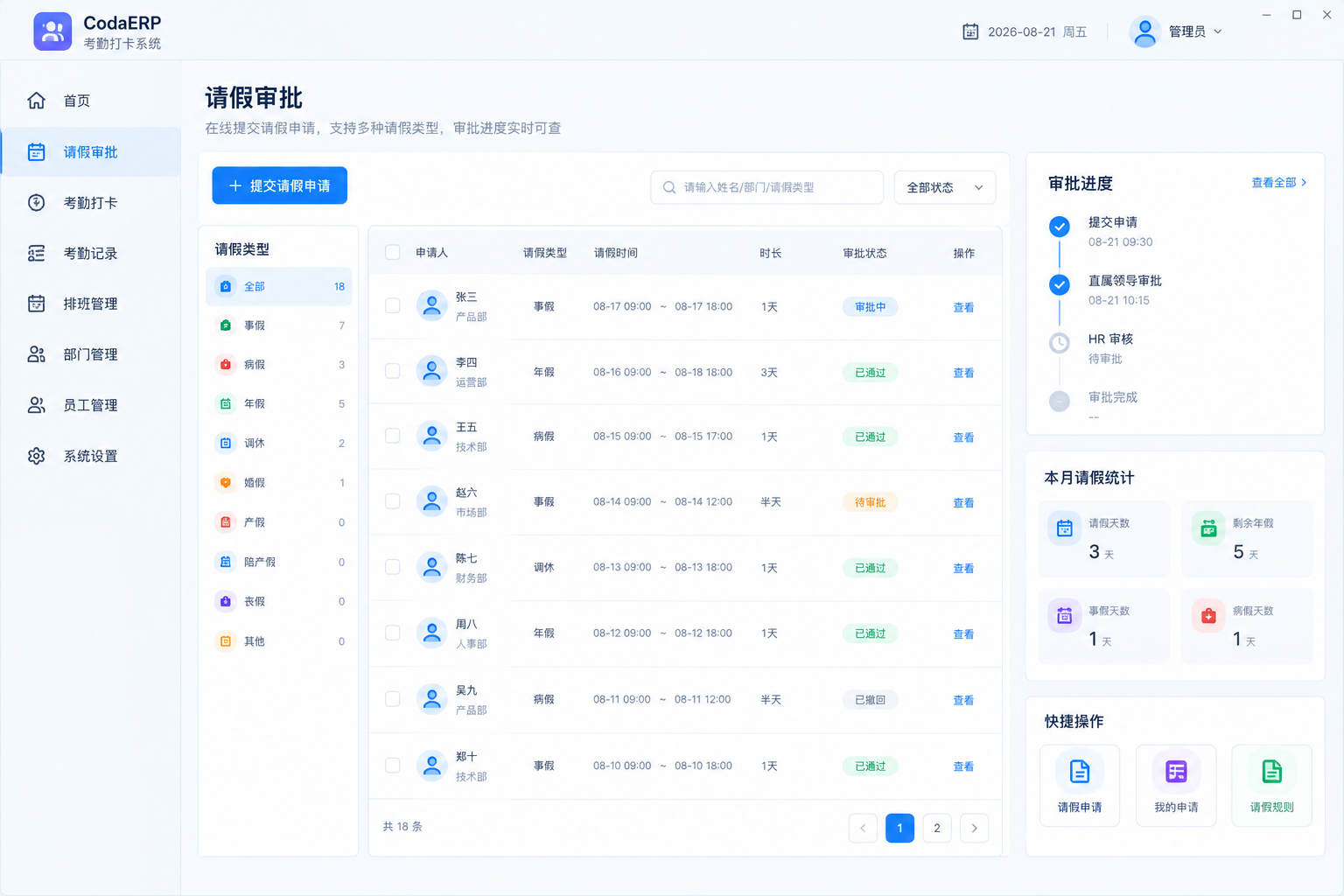1344x896 pixels.
Task: Click the 审批完成 grey step marker
Action: 1060,402
